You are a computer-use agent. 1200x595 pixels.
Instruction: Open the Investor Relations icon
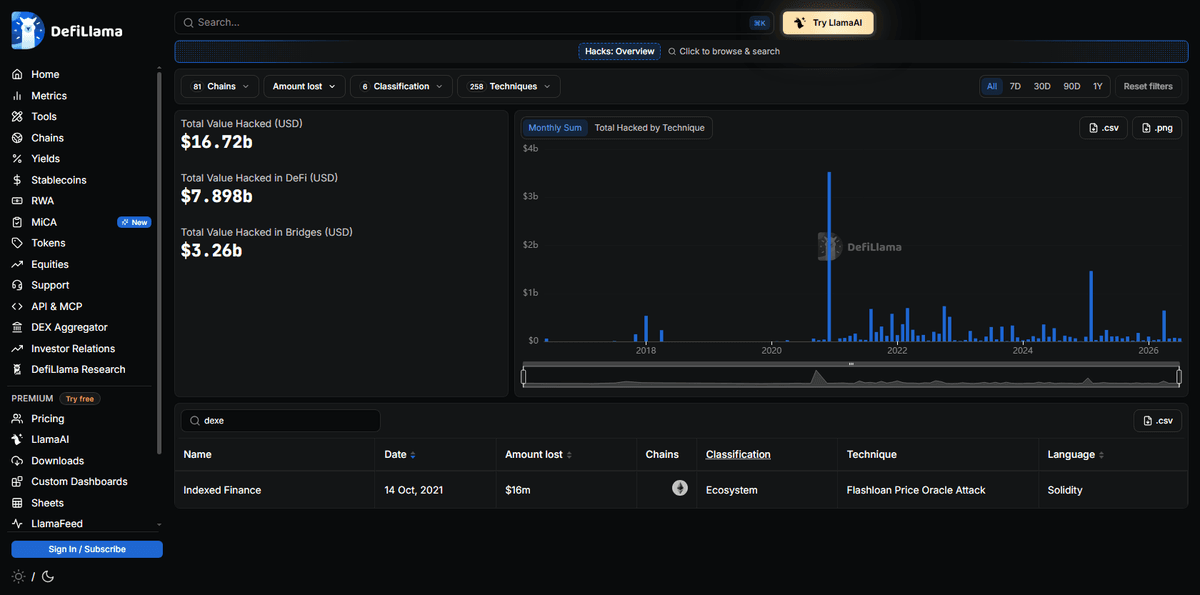17,348
